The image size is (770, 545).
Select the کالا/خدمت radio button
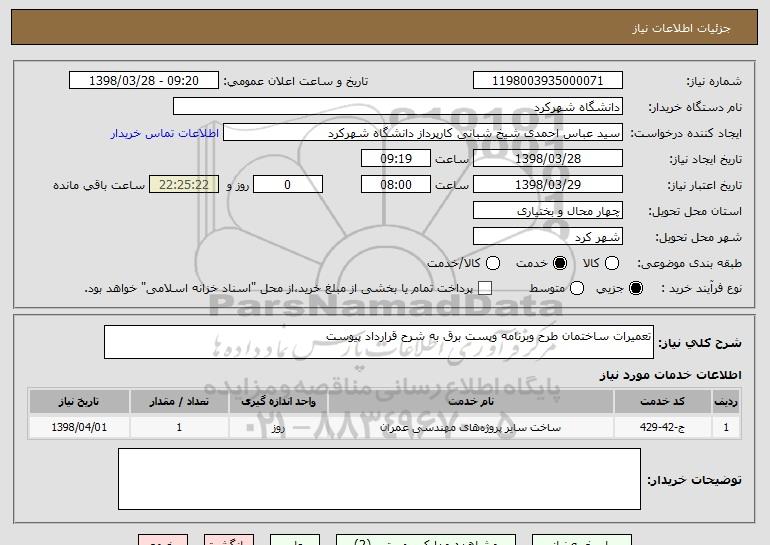coord(493,263)
